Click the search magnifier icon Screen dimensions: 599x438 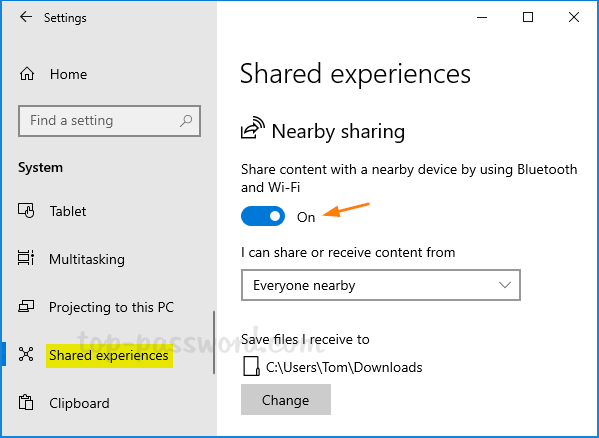[x=186, y=121]
